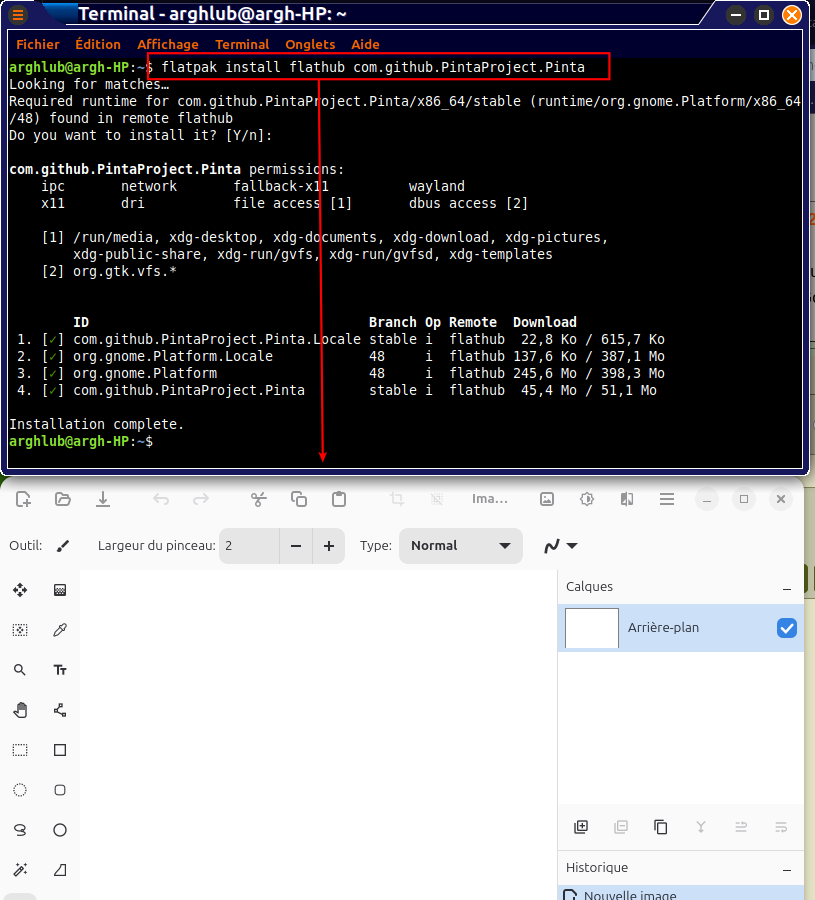Image resolution: width=815 pixels, height=900 pixels.
Task: Click the delete layer icon
Action: pos(621,827)
